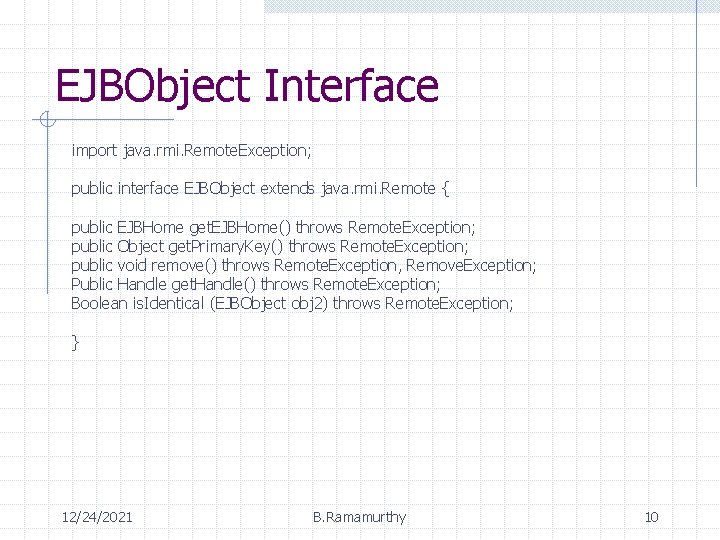Click the closing brace '}' line

(76, 343)
